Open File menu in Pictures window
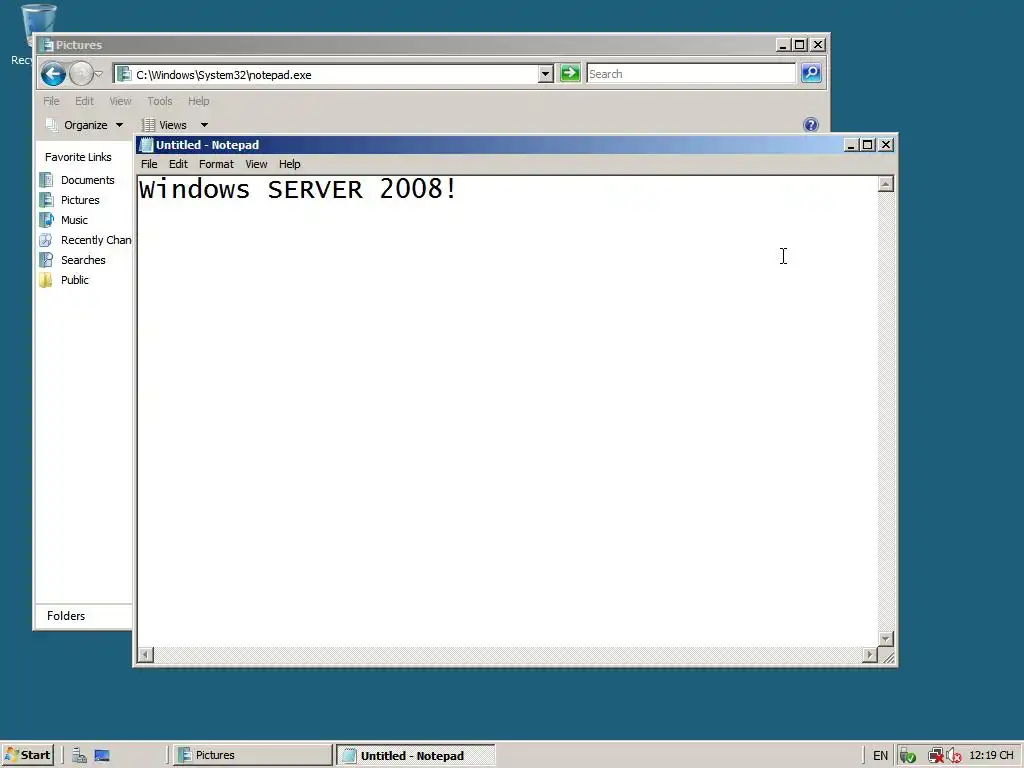Image resolution: width=1024 pixels, height=768 pixels. tap(51, 101)
